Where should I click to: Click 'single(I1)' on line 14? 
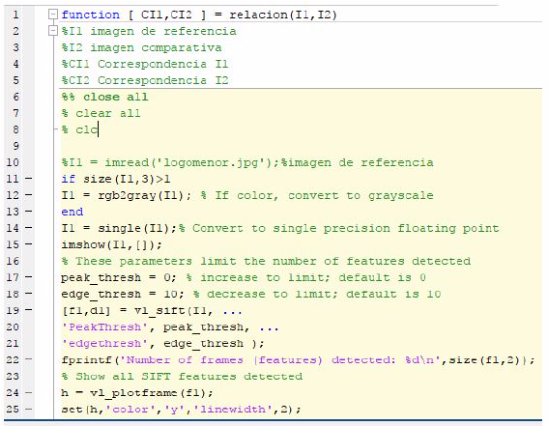137,228
